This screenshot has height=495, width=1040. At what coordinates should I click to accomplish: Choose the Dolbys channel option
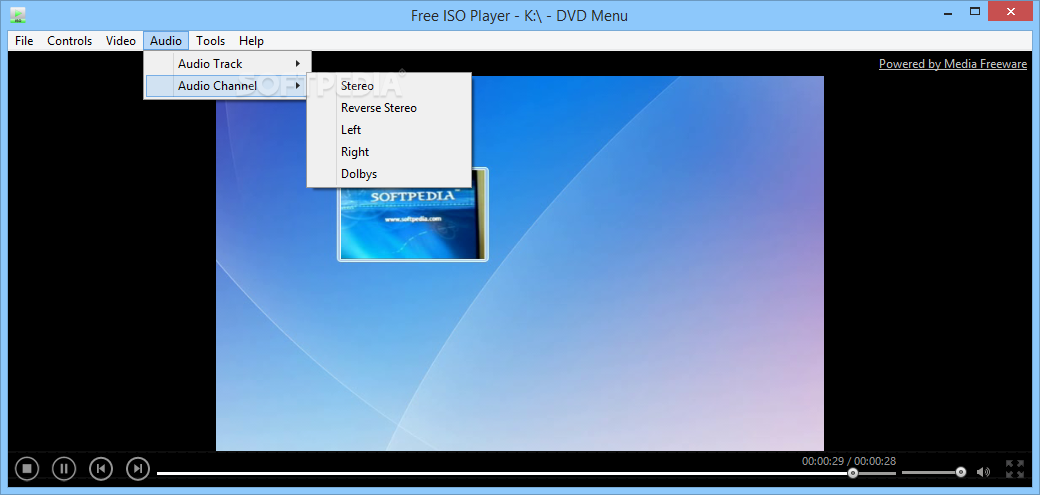pos(389,174)
